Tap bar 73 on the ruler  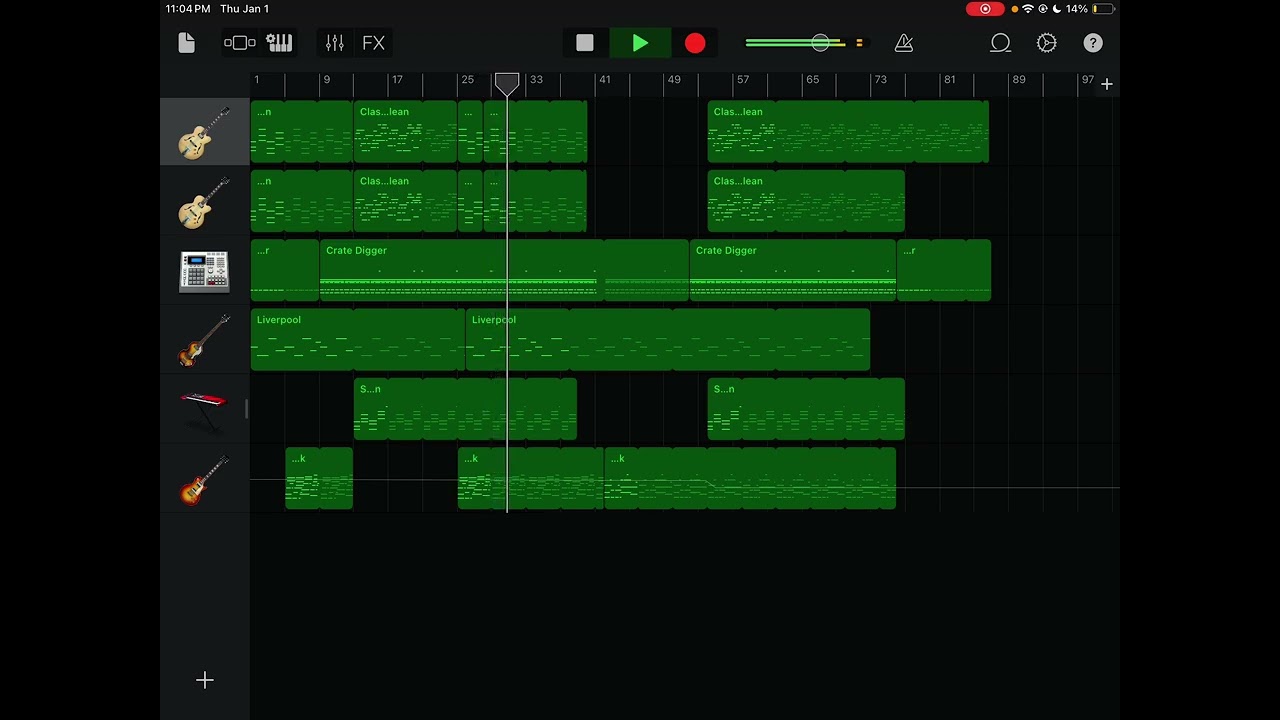point(880,80)
